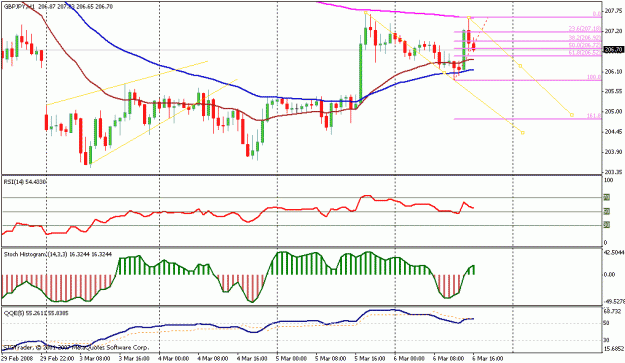
Task: Click the Stoch Histogram(14,3,3) indicator label
Action: pyautogui.click(x=58, y=254)
